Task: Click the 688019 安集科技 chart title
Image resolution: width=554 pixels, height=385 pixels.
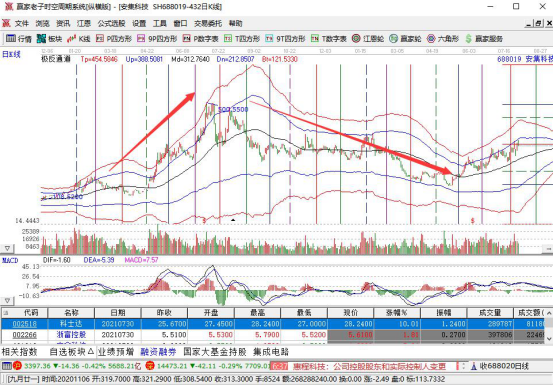Action: 525,59
